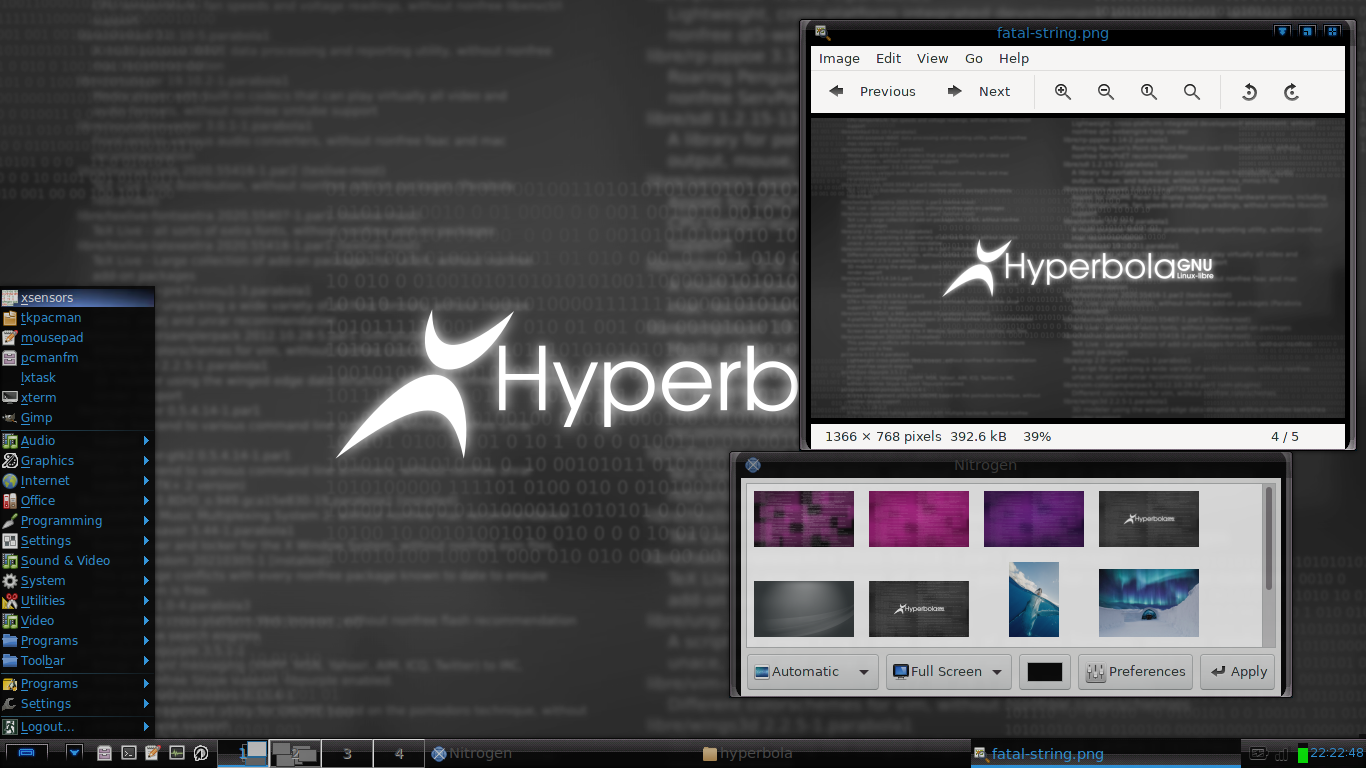Screen dimensions: 1366x768
Task: Open the image viewer's Go menu
Action: tap(974, 58)
